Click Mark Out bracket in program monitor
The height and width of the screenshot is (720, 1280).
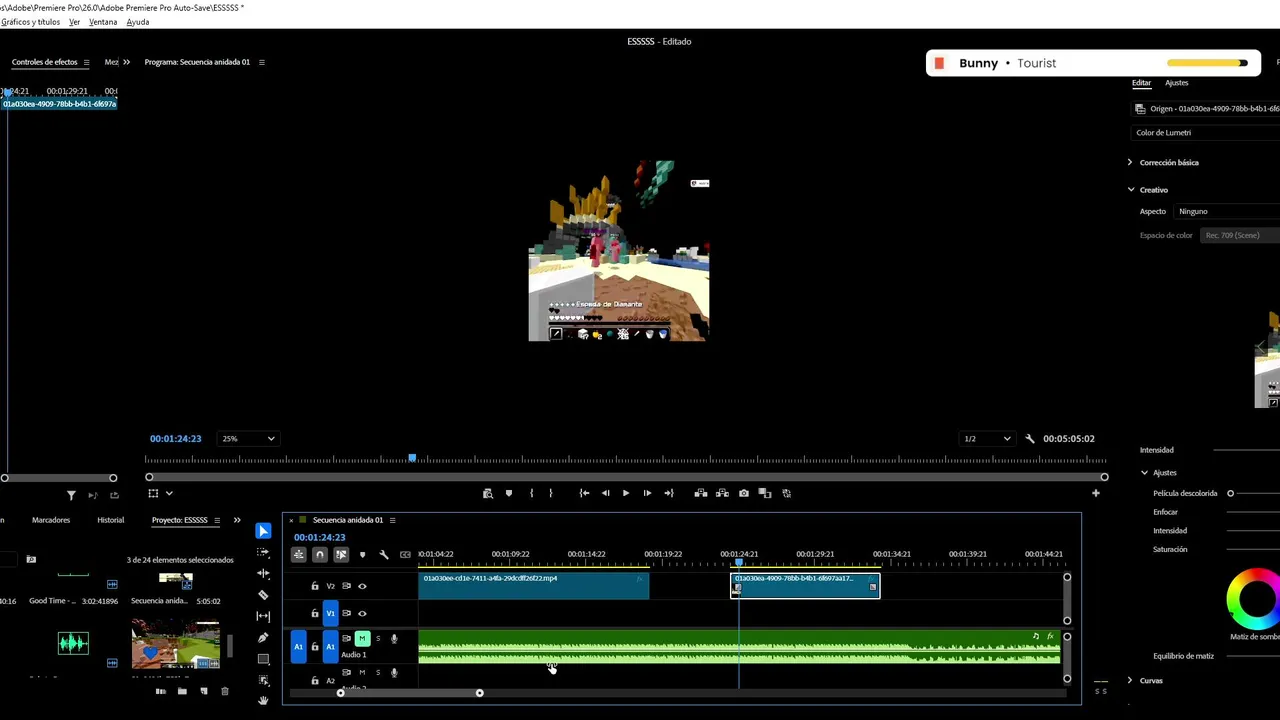coord(550,493)
